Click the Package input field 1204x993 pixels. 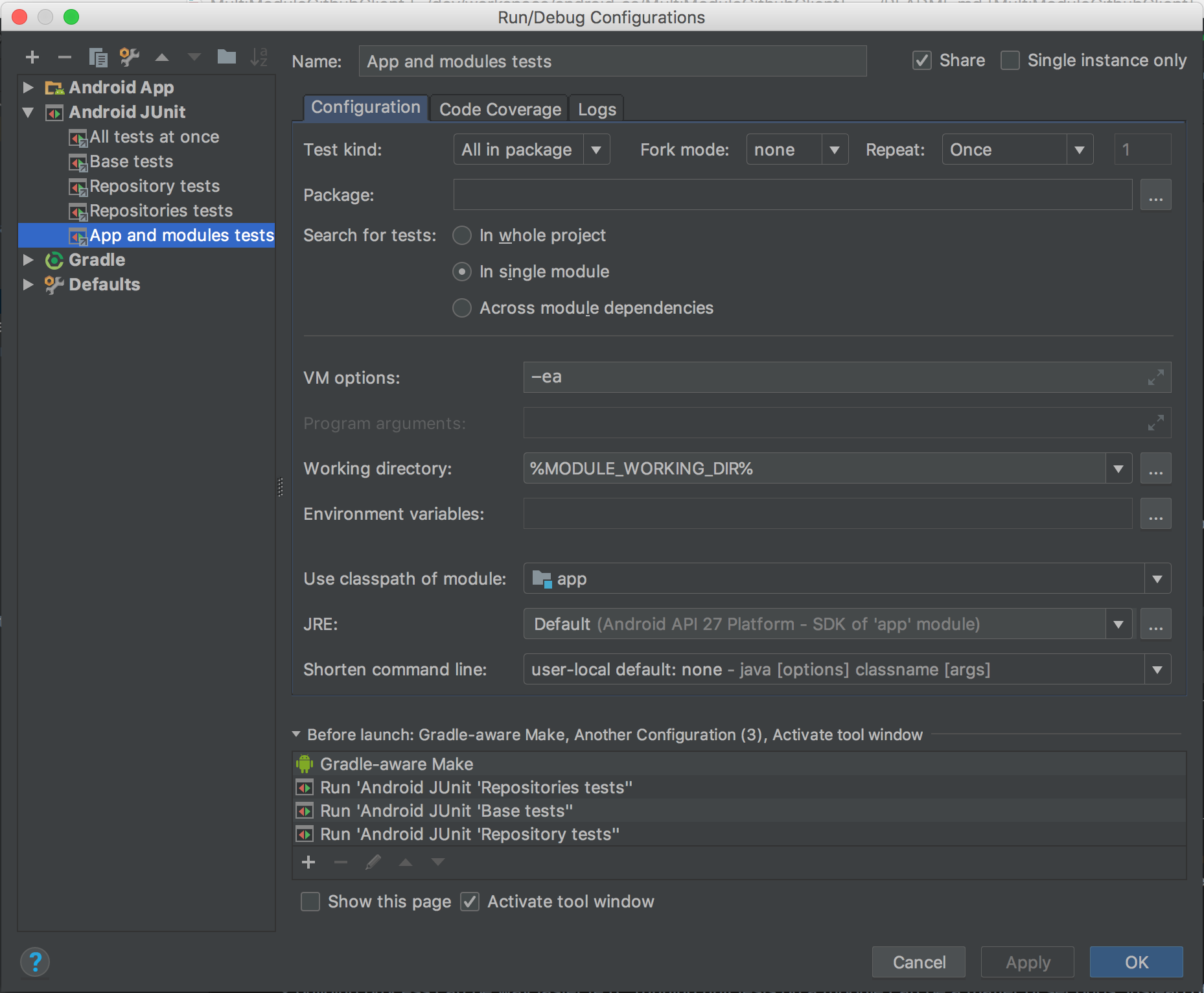coord(793,195)
